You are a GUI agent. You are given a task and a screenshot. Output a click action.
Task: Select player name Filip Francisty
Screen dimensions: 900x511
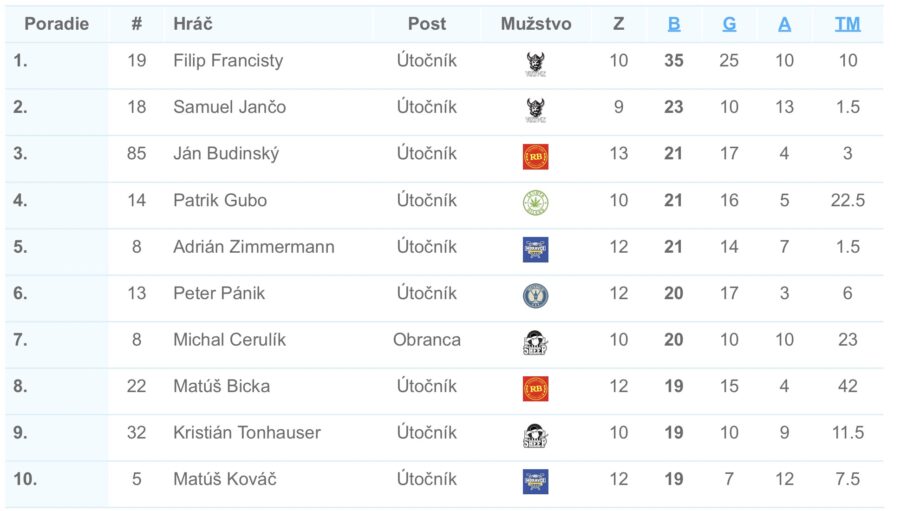pos(228,61)
